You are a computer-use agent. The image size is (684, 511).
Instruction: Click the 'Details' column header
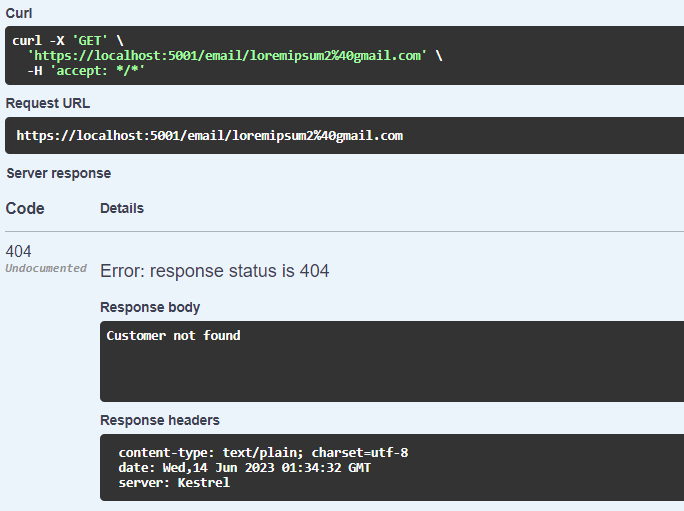coord(122,208)
